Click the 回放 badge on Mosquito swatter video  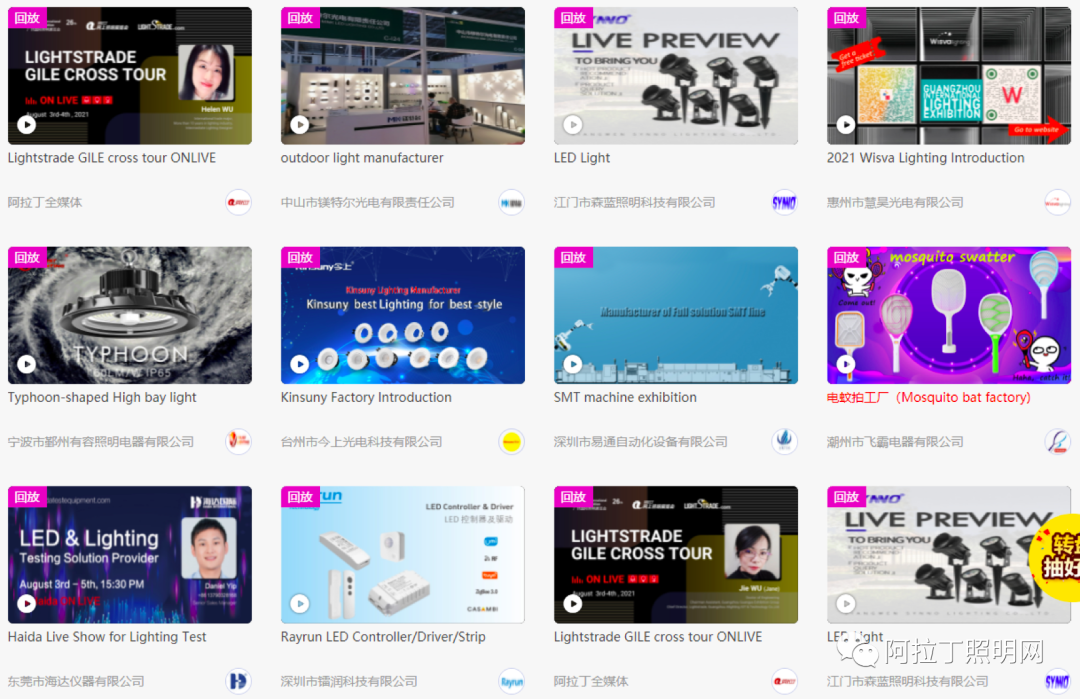point(846,257)
